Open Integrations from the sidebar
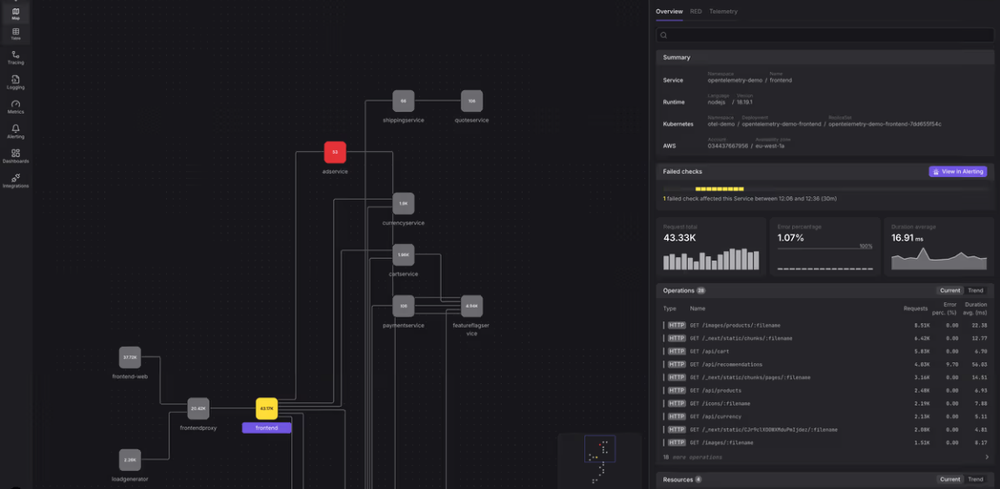 (16, 181)
